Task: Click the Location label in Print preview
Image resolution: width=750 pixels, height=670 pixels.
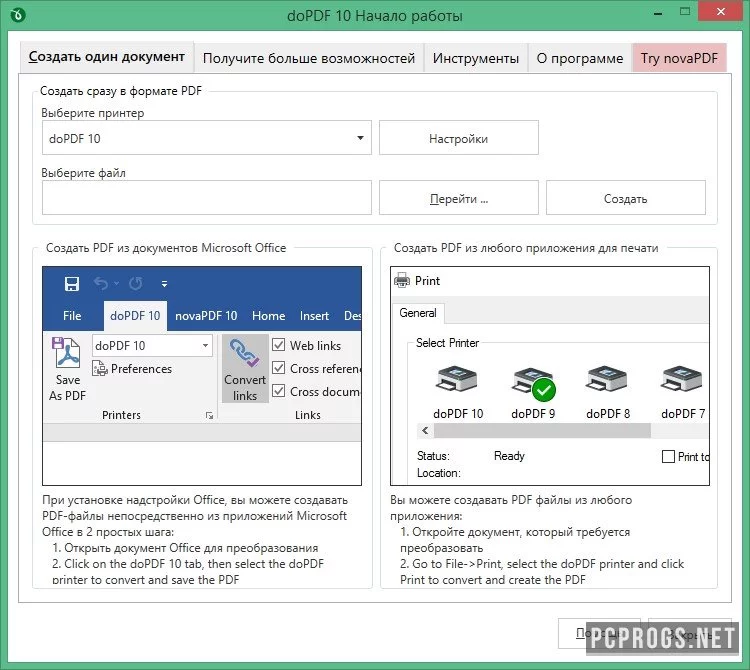Action: pyautogui.click(x=439, y=473)
